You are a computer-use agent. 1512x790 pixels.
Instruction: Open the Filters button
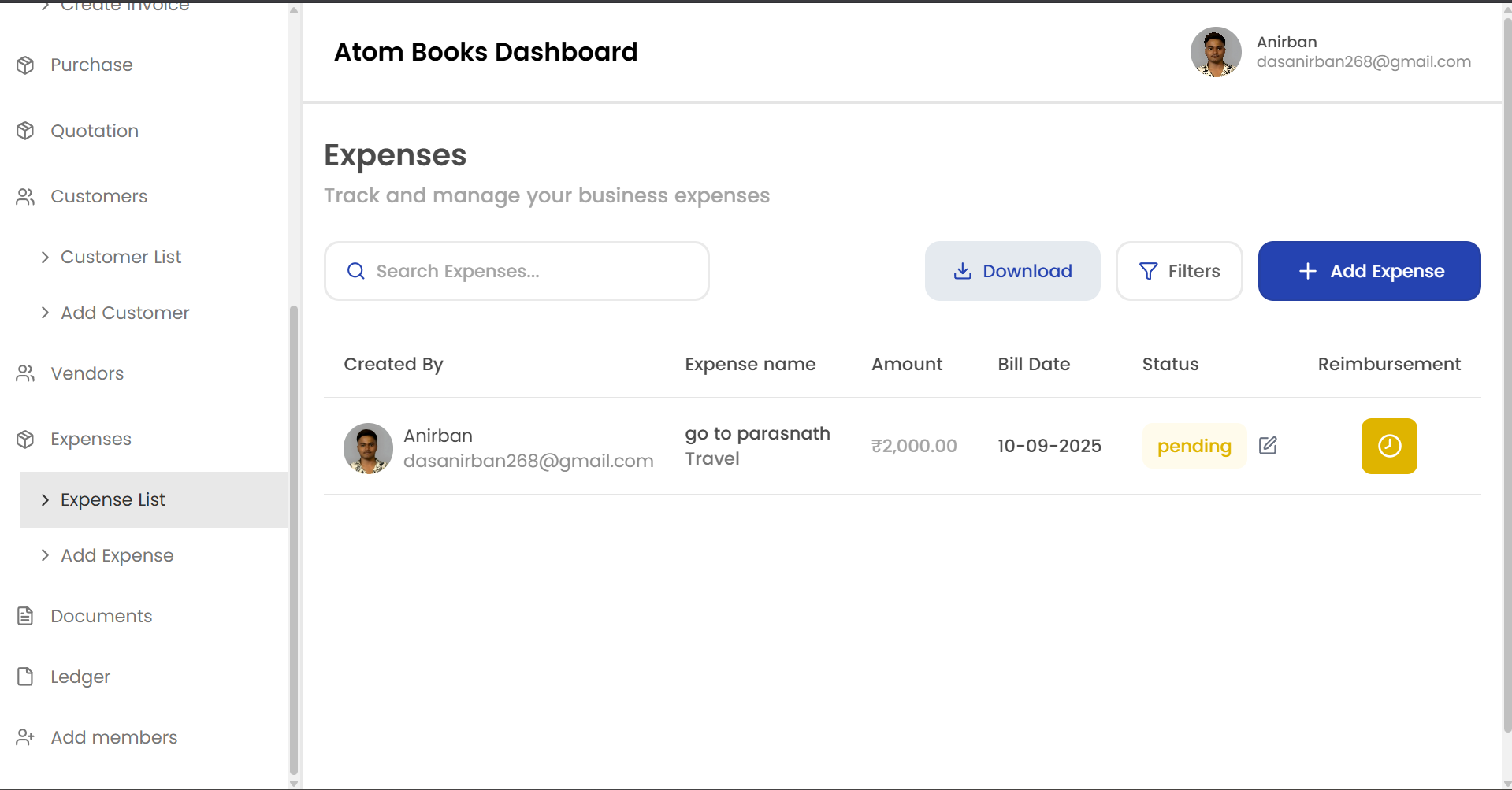point(1179,271)
